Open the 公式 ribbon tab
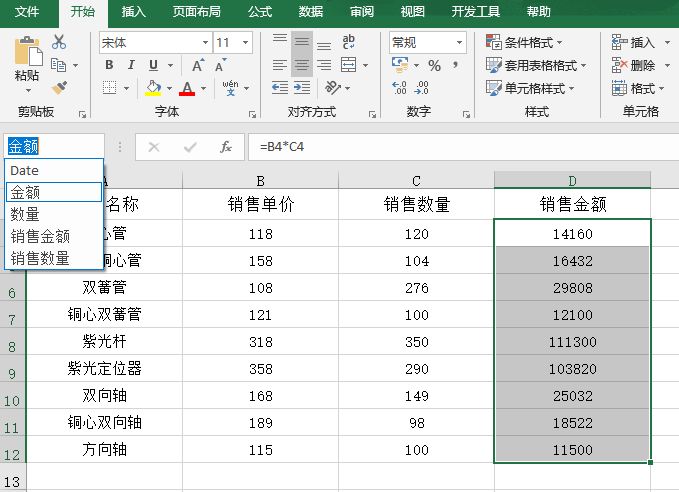 259,12
